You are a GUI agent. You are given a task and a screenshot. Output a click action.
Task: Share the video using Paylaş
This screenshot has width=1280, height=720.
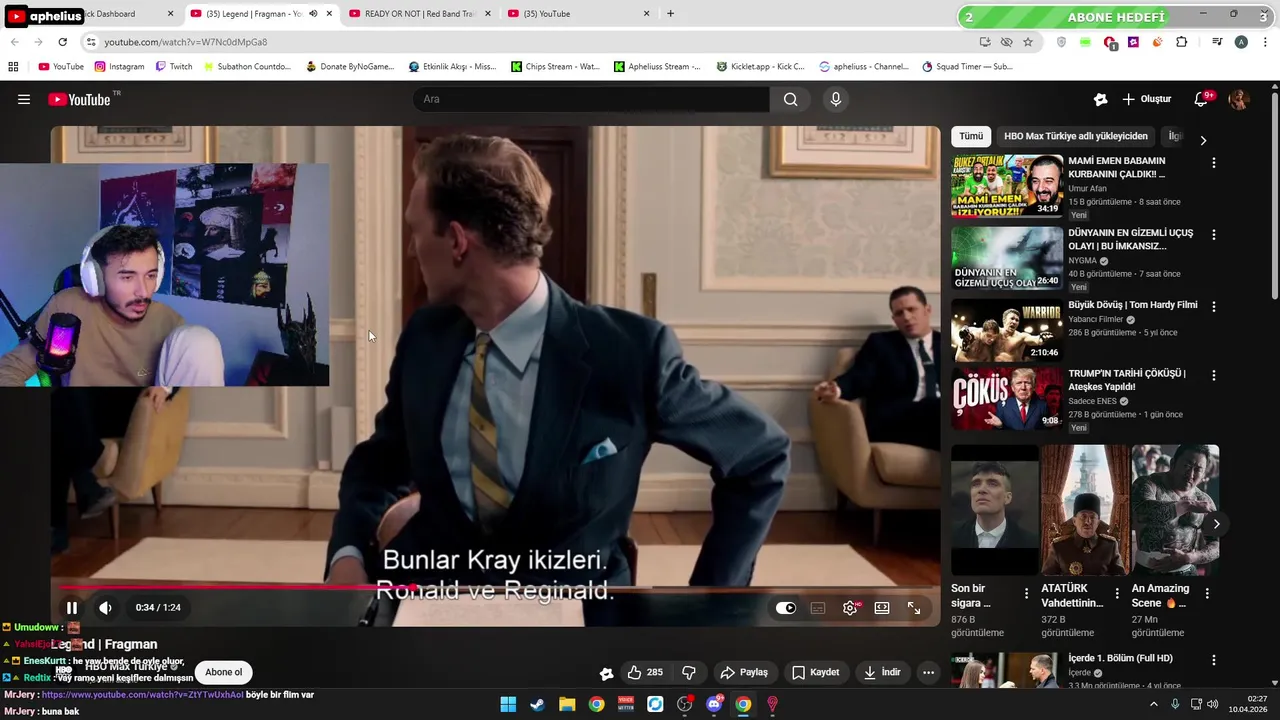(744, 672)
